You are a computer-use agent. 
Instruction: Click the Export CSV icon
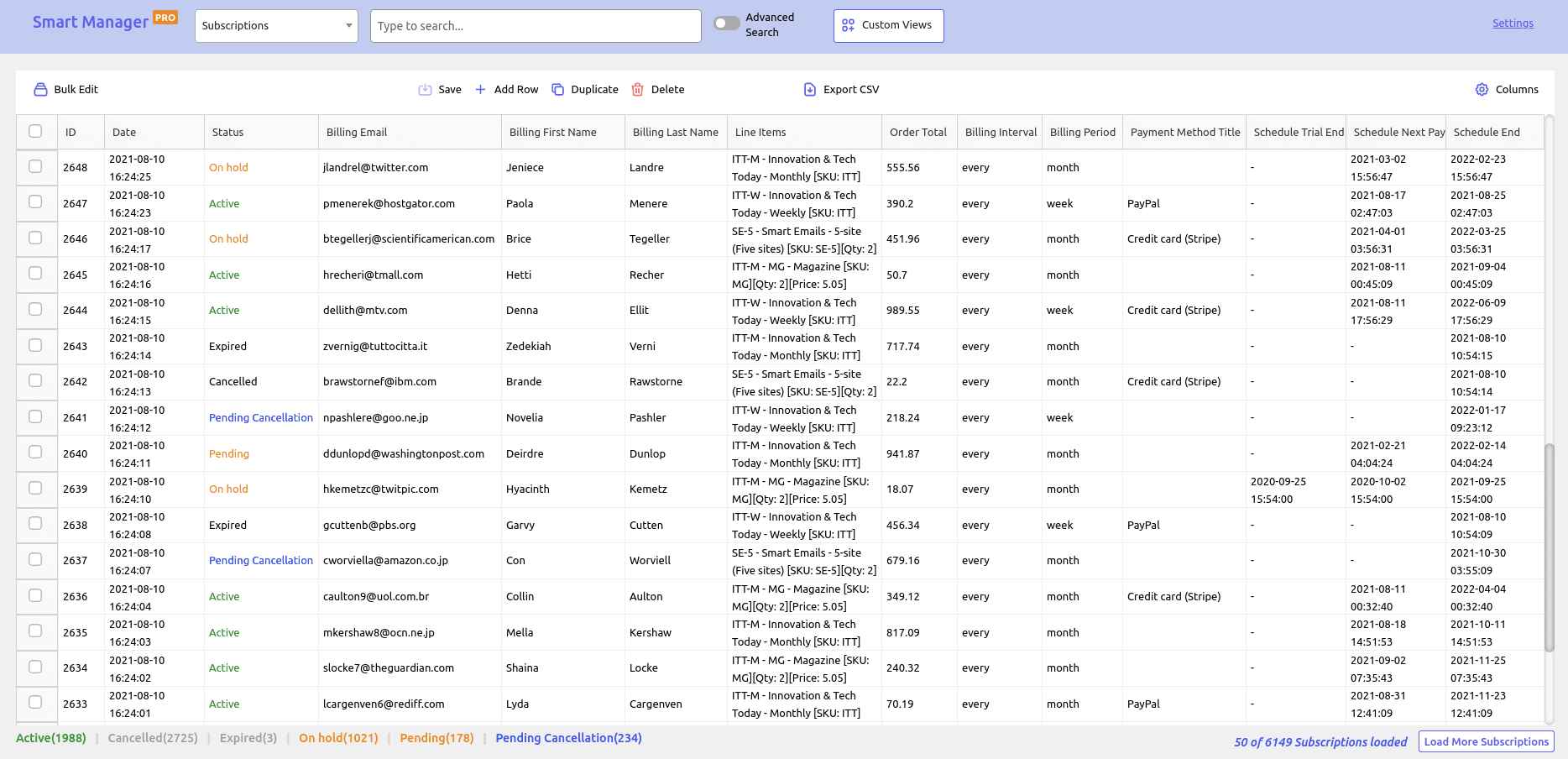point(810,89)
